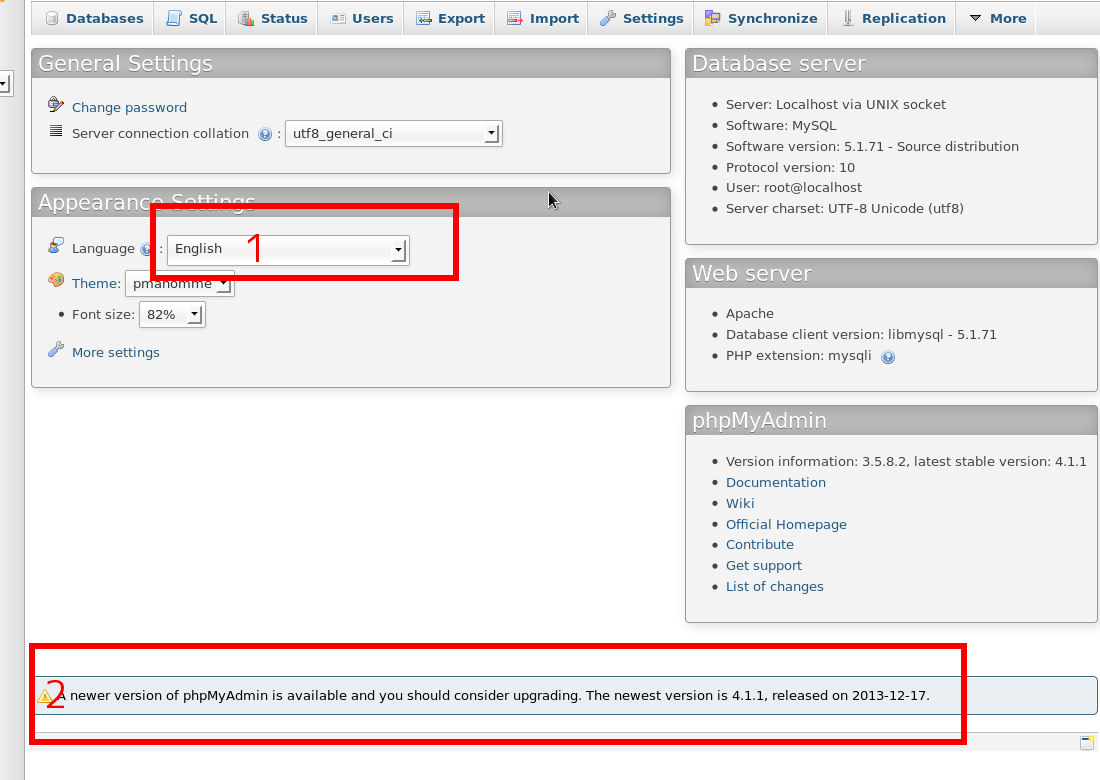The height and width of the screenshot is (780, 1100).
Task: Open the Font size dropdown showing 82%
Action: 172,315
